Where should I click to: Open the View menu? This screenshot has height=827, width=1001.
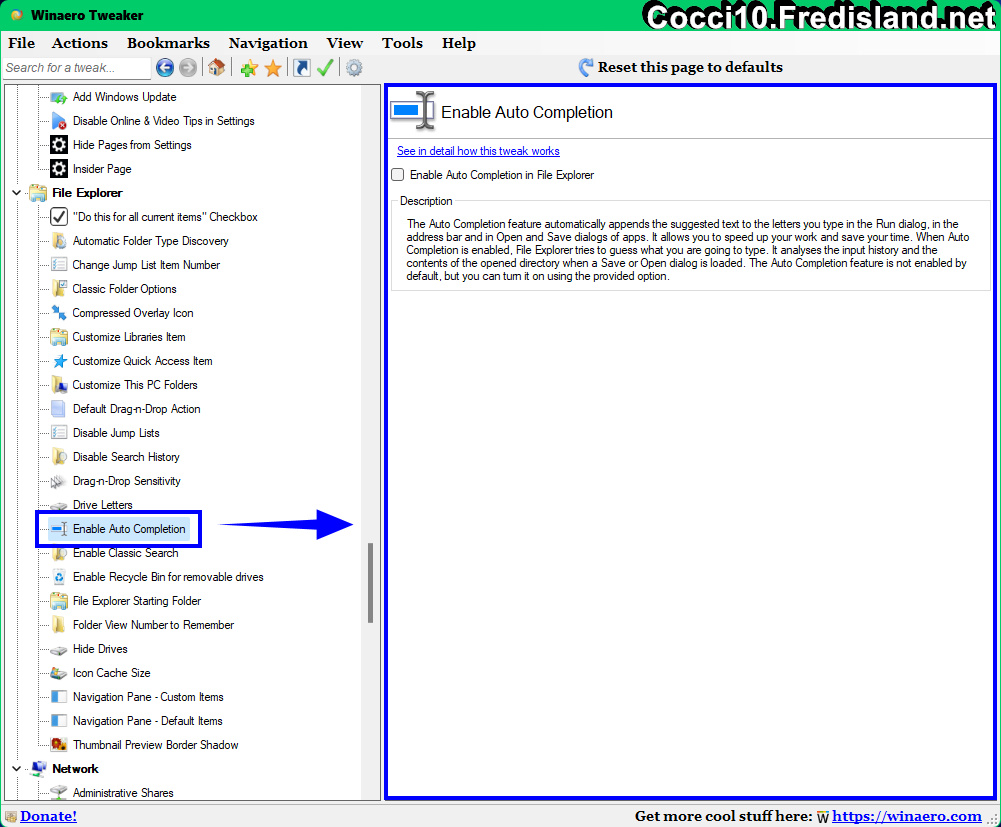coord(345,43)
